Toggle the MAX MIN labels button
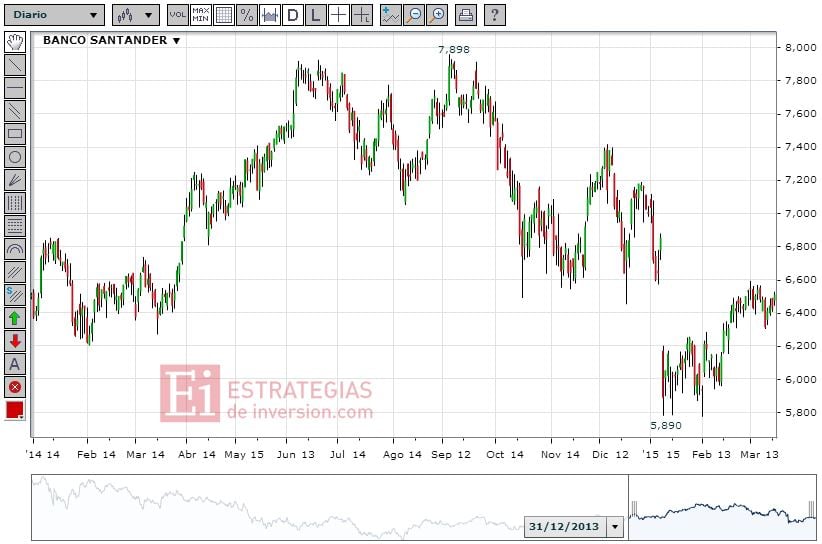This screenshot has width=822, height=544. coord(200,15)
